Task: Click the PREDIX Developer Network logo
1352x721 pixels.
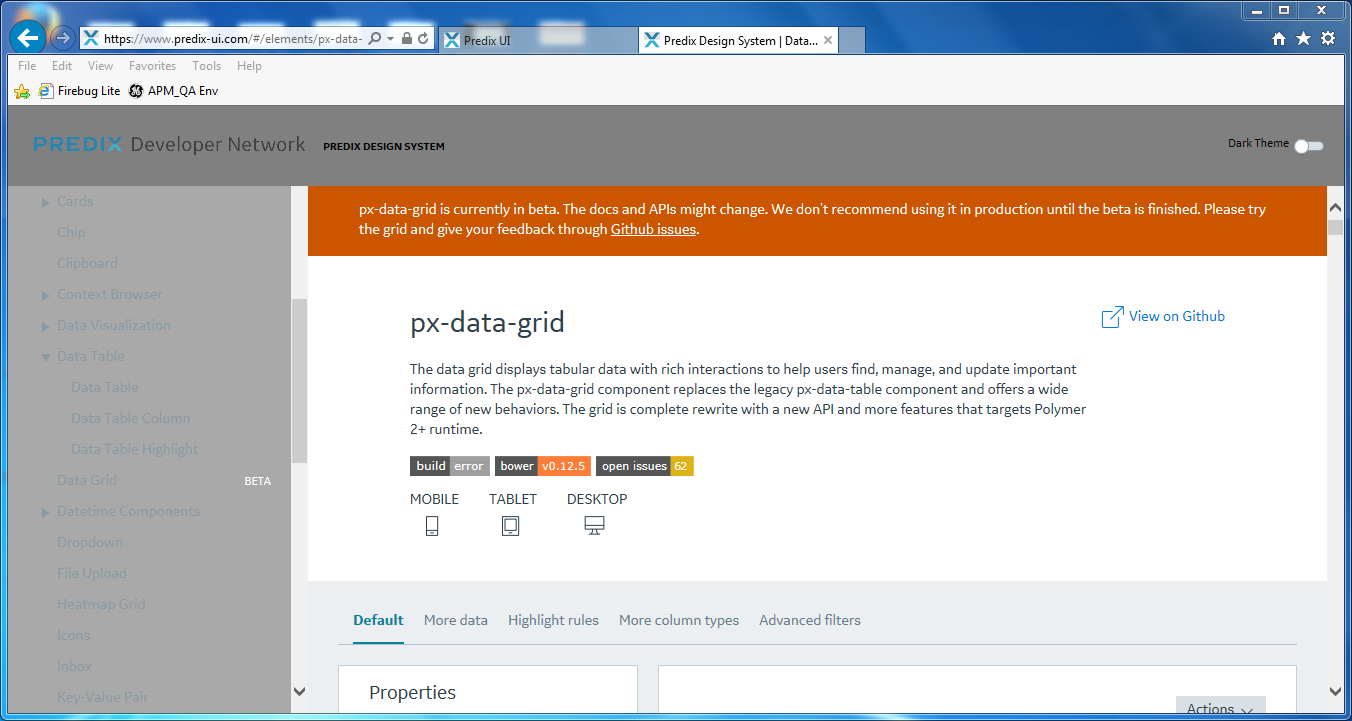Action: (x=169, y=144)
